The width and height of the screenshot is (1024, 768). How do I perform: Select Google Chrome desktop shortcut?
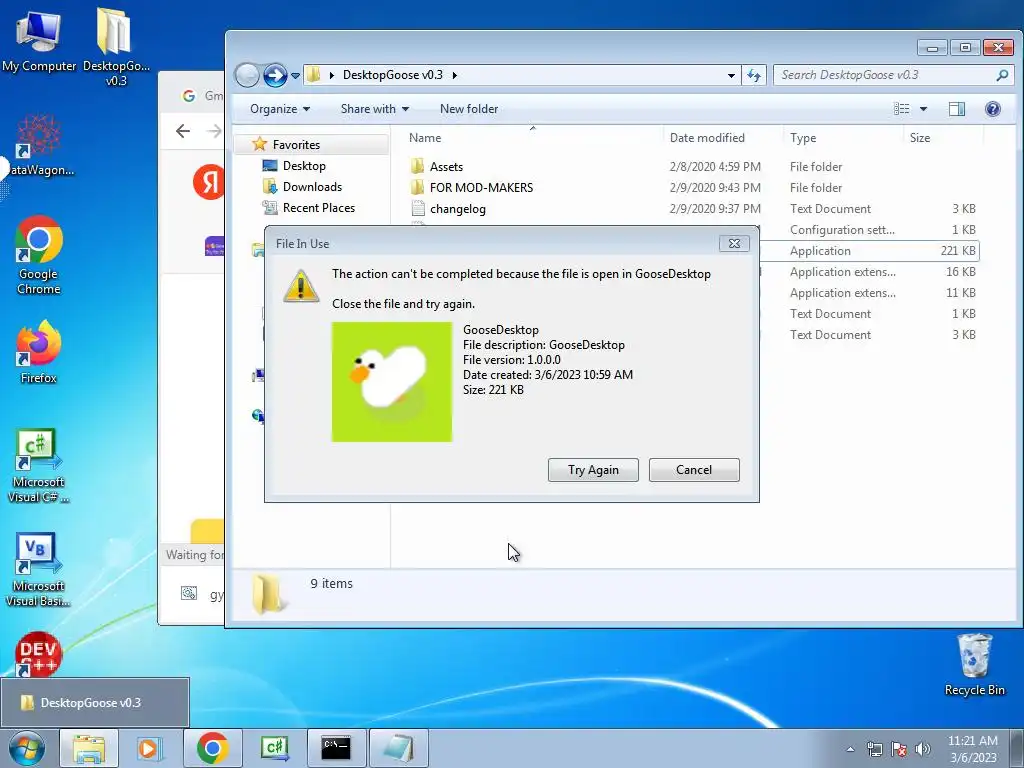click(x=39, y=255)
